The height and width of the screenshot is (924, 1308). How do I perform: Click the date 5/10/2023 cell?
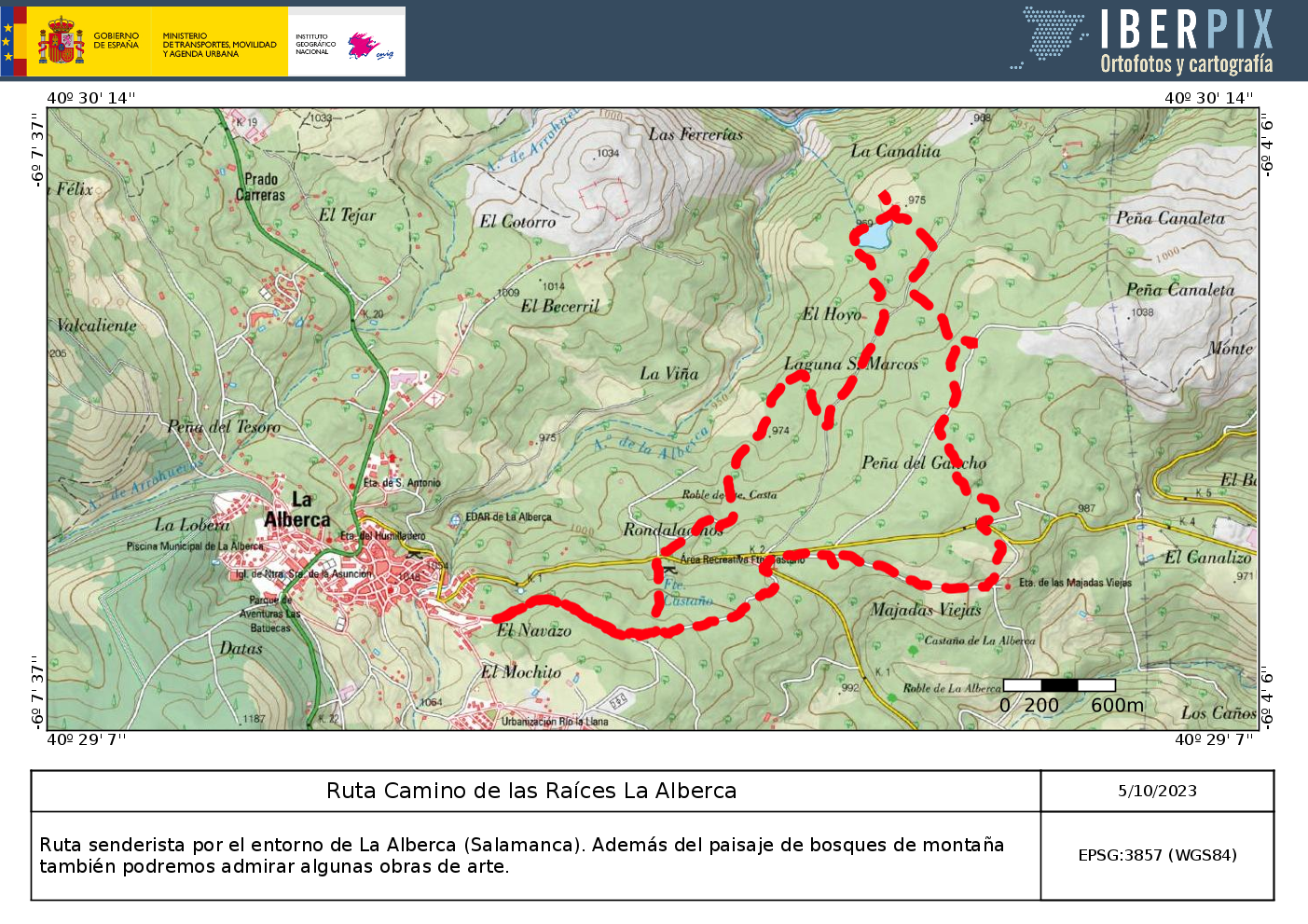(1157, 791)
